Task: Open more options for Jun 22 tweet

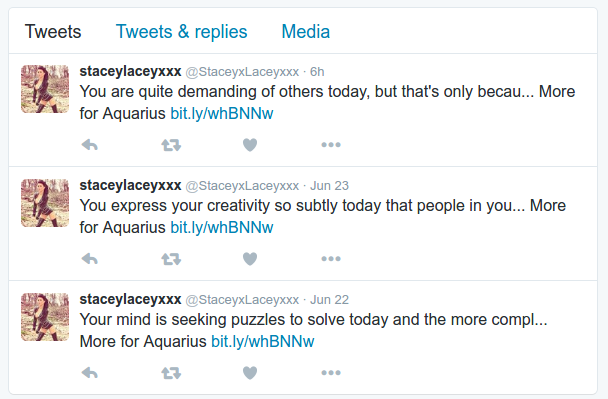Action: [x=331, y=373]
